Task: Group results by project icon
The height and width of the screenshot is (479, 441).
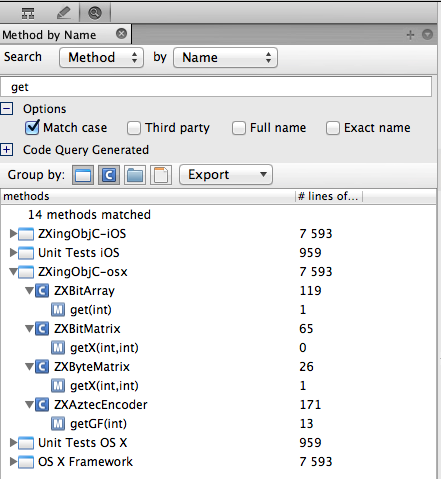Action: (x=83, y=175)
